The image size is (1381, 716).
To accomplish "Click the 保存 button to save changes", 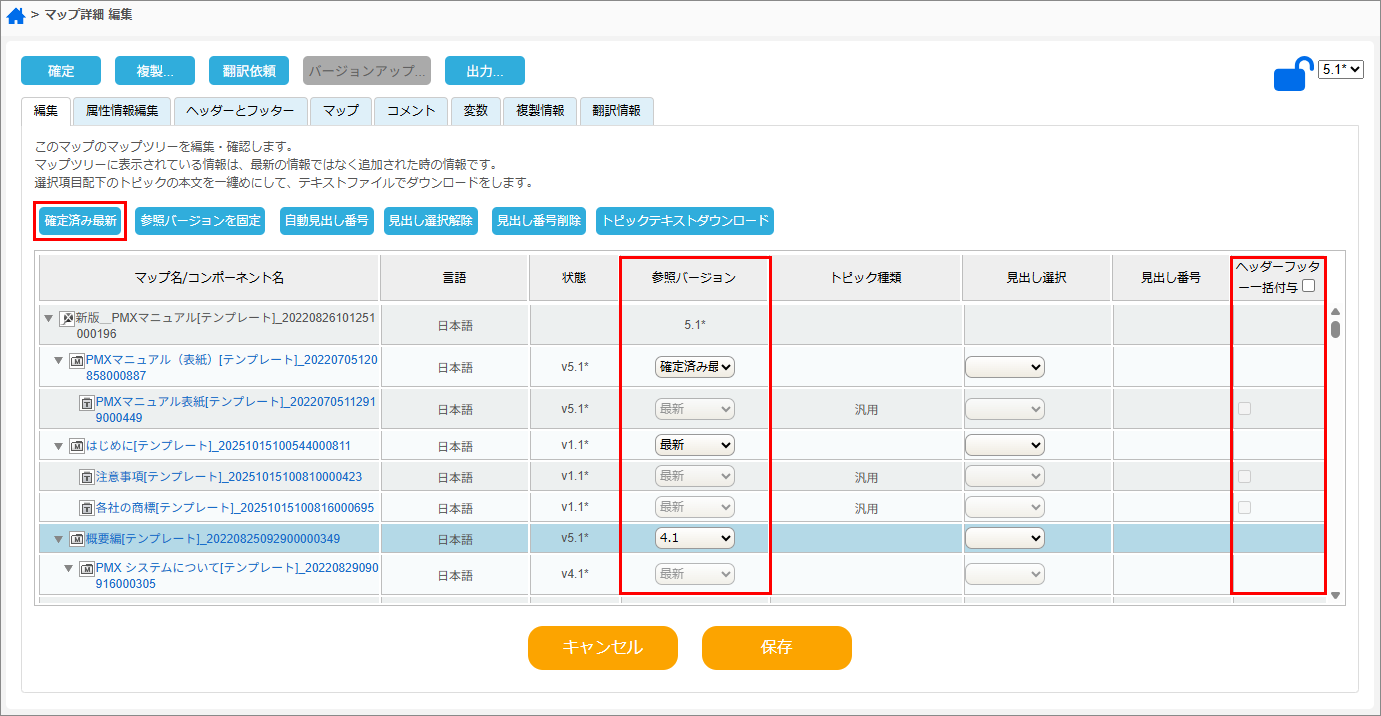I will 777,648.
